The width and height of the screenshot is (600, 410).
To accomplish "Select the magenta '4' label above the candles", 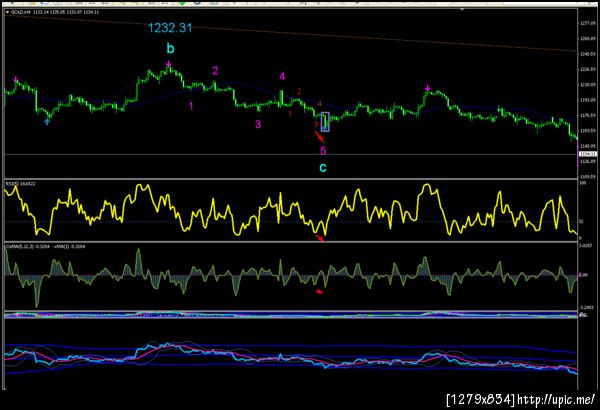I will coord(282,76).
